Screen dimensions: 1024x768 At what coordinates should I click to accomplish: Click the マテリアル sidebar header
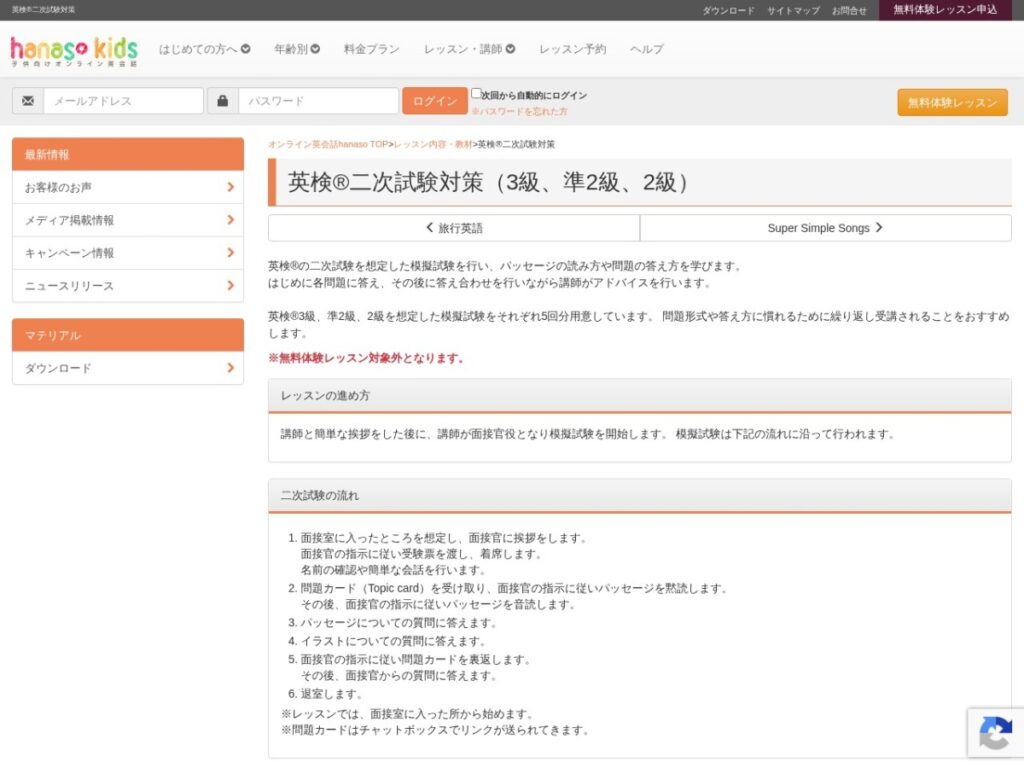[x=128, y=335]
